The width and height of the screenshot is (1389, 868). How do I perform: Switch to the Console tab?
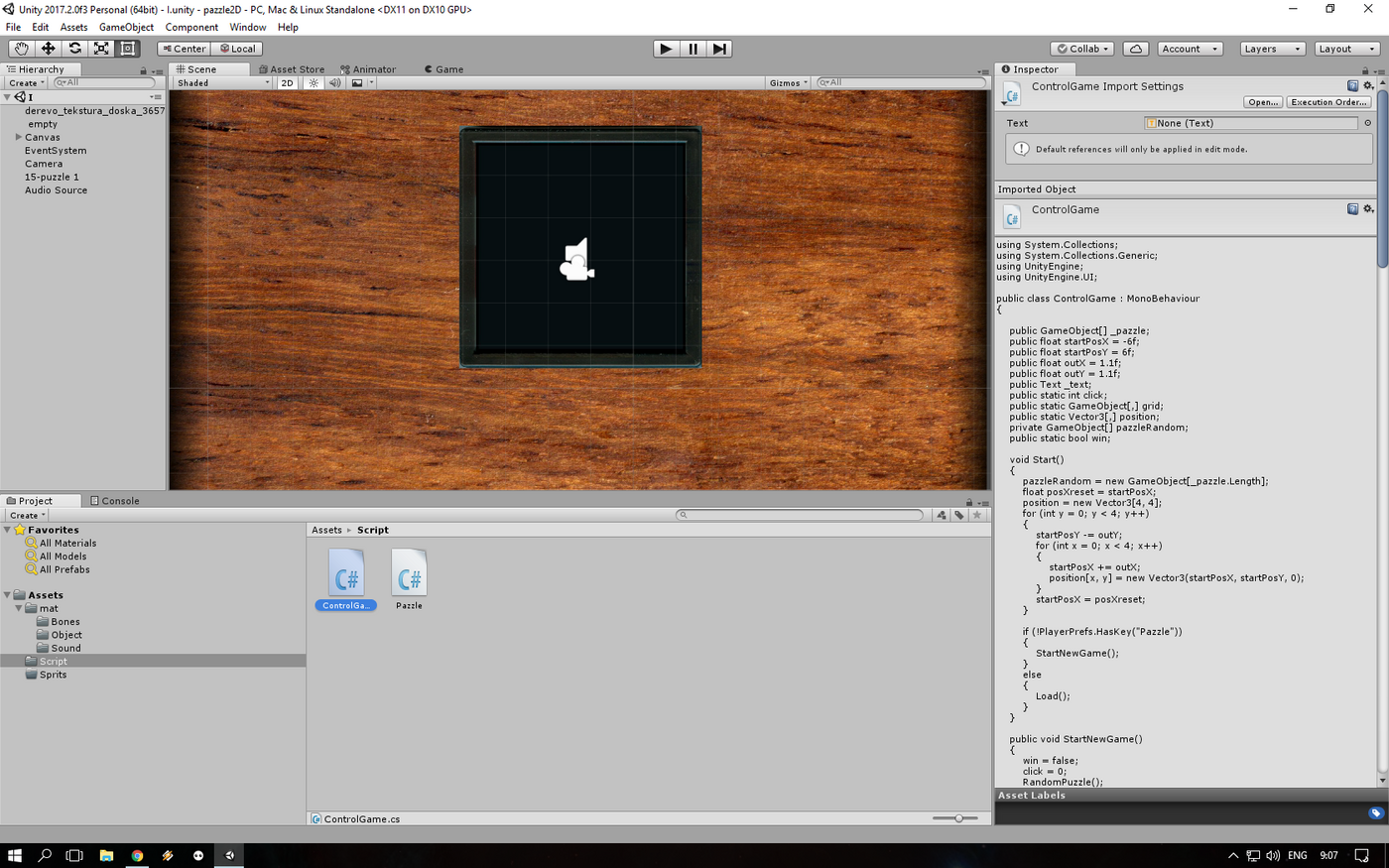click(115, 501)
